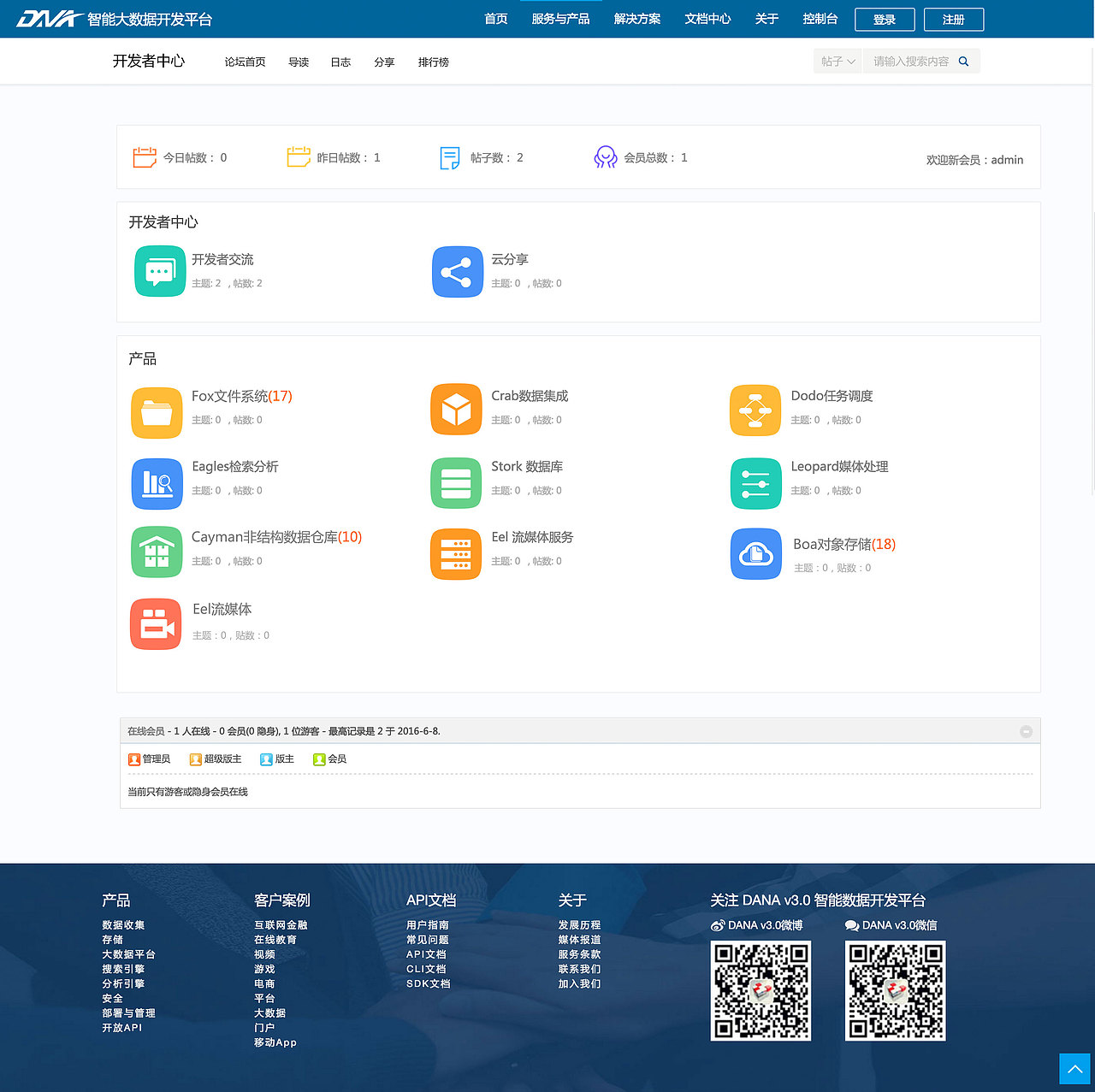This screenshot has width=1095, height=1092.
Task: Click the 今日帖数 calendar icon
Action: (145, 157)
